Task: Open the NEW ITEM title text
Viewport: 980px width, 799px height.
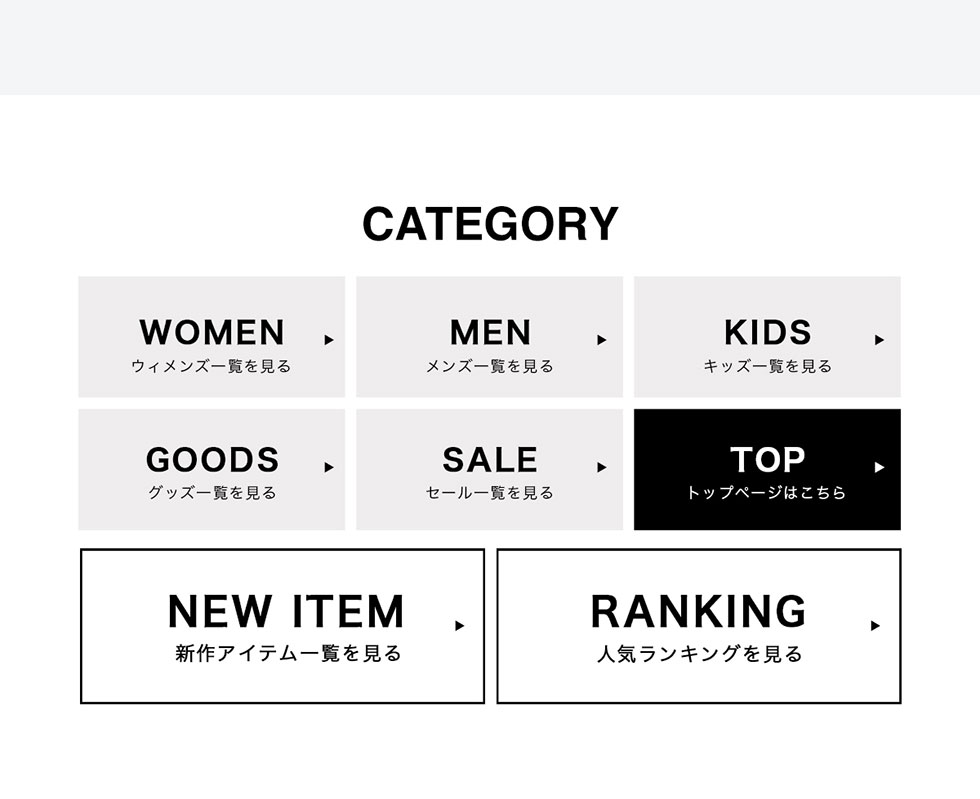Action: [x=286, y=611]
